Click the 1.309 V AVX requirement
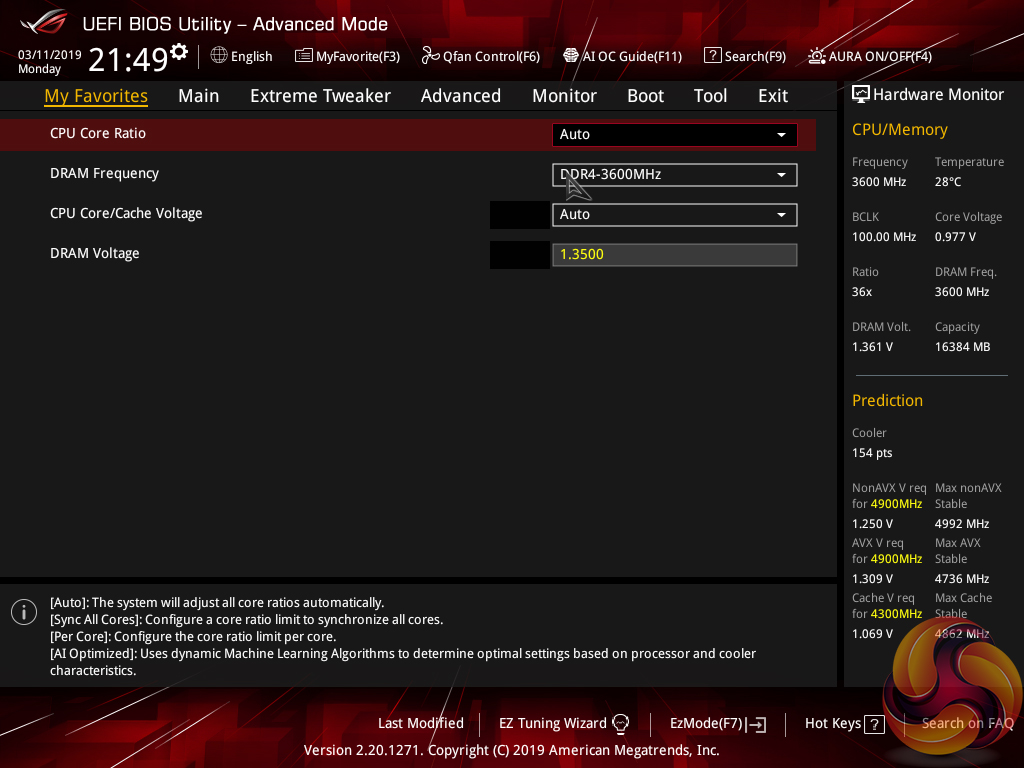Image resolution: width=1024 pixels, height=768 pixels. coord(872,579)
